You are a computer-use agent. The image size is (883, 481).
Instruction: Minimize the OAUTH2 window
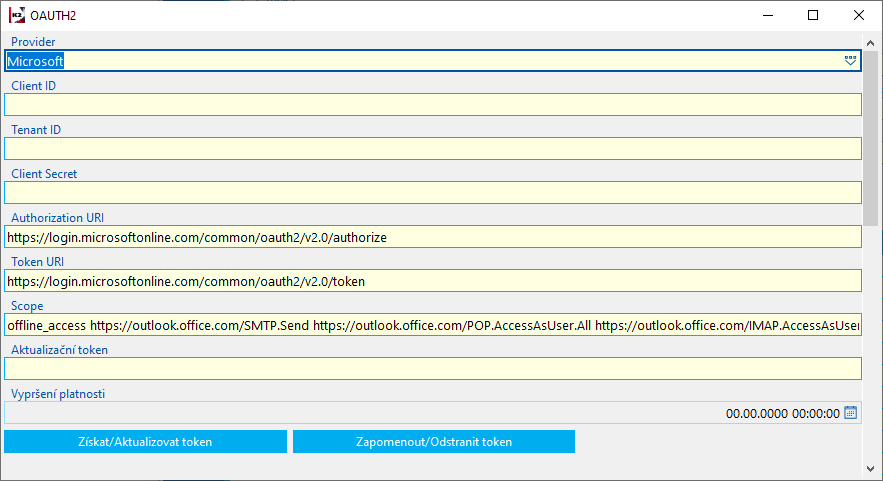coord(768,15)
